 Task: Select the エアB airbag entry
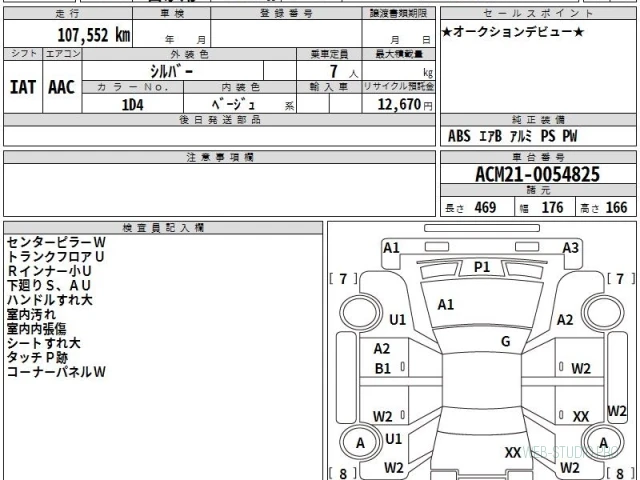490,136
